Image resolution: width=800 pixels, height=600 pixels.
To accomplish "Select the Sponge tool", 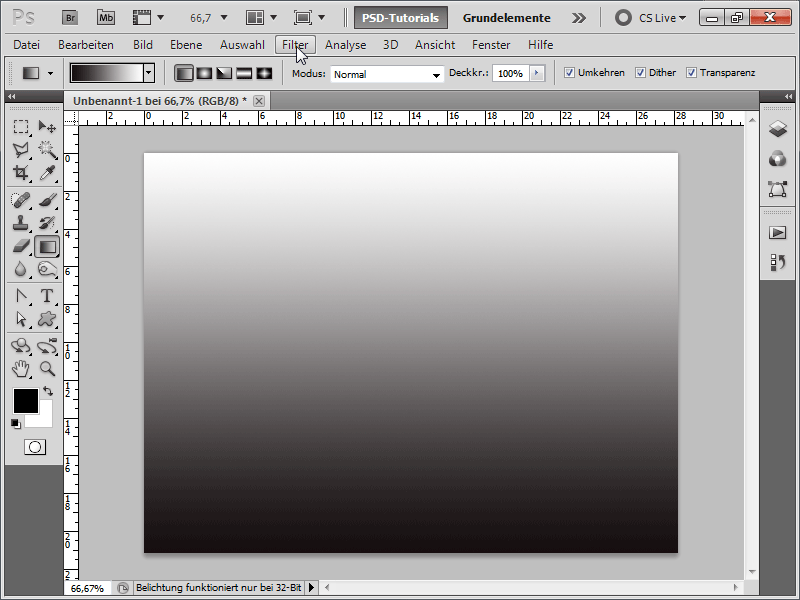I will (47, 269).
